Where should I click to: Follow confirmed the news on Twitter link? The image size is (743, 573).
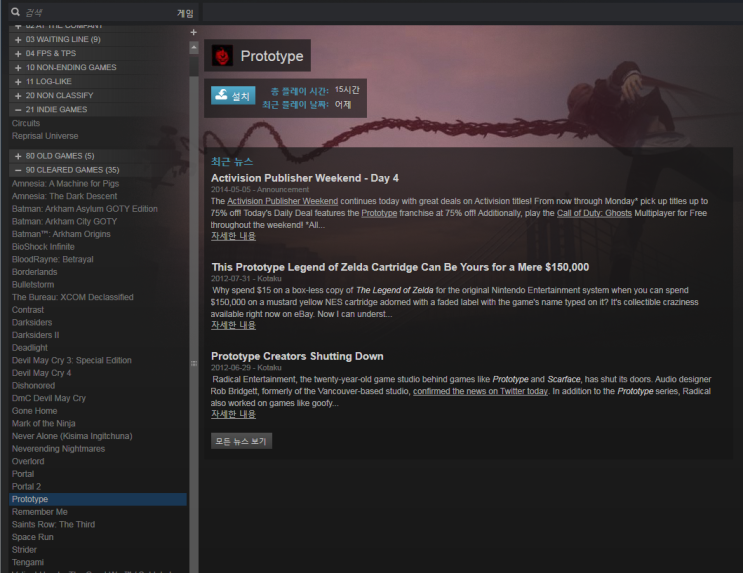pyautogui.click(x=480, y=391)
